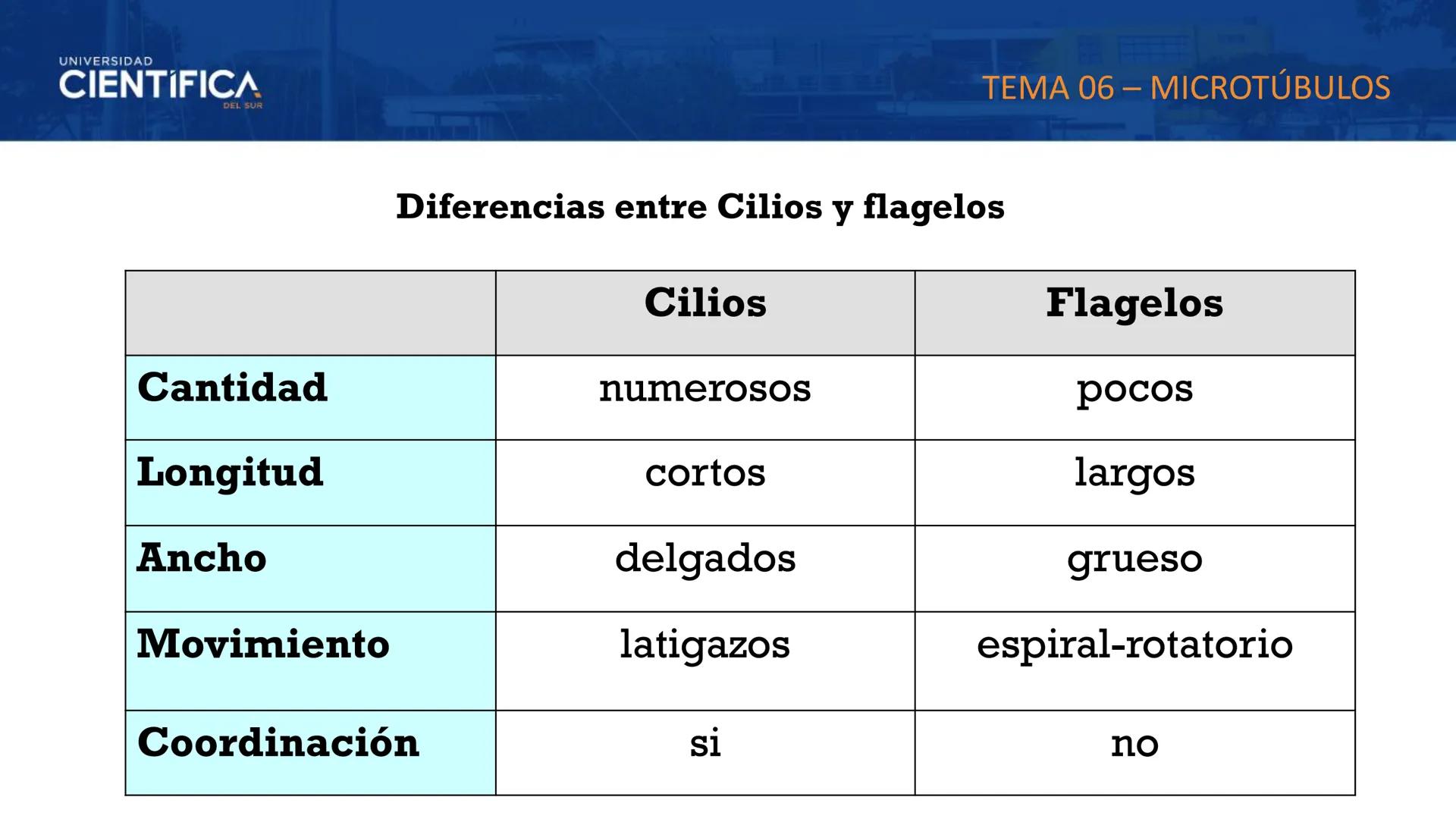1456x819 pixels.
Task: Click the 'Coordinación' row label
Action: (x=278, y=742)
